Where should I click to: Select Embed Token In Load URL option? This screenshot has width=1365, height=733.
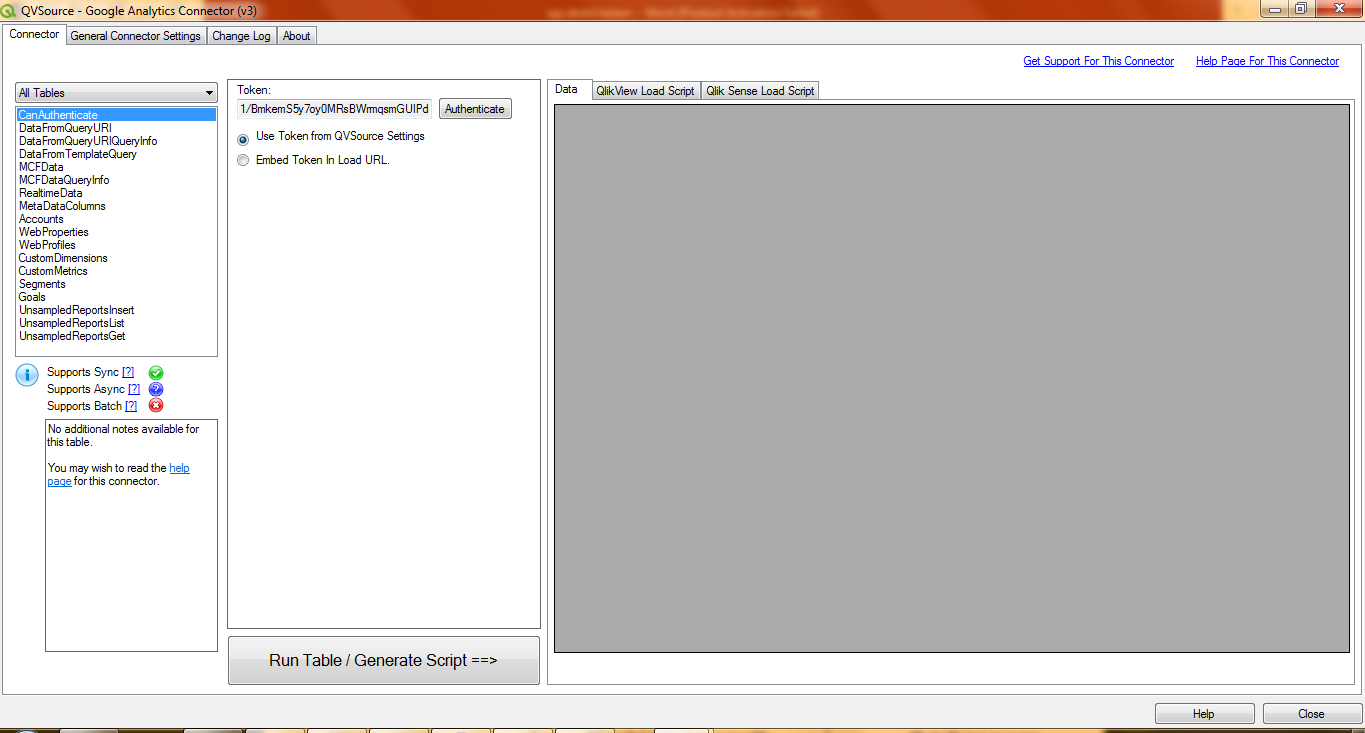tap(243, 160)
